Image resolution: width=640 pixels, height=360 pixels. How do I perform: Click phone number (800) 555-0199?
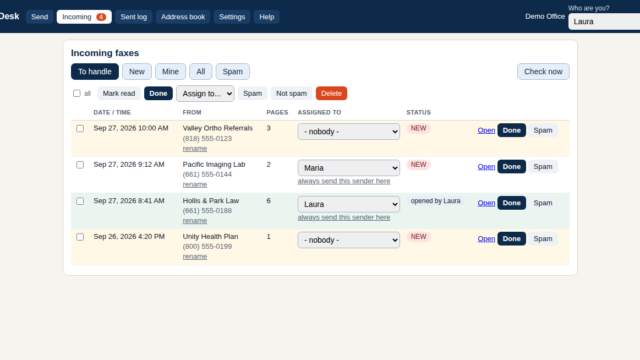[207, 247]
